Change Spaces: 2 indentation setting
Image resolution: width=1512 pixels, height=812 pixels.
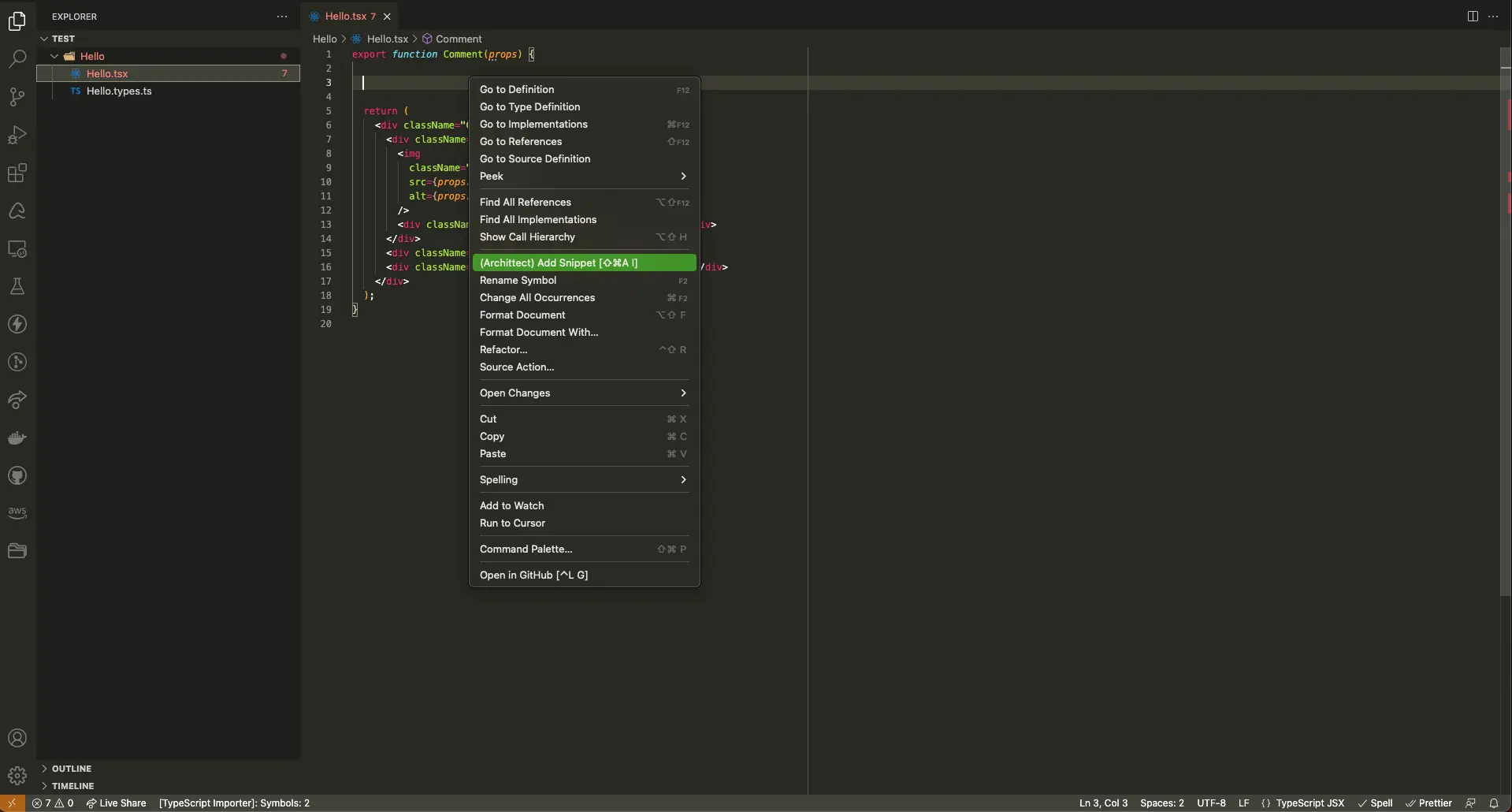pos(1162,803)
